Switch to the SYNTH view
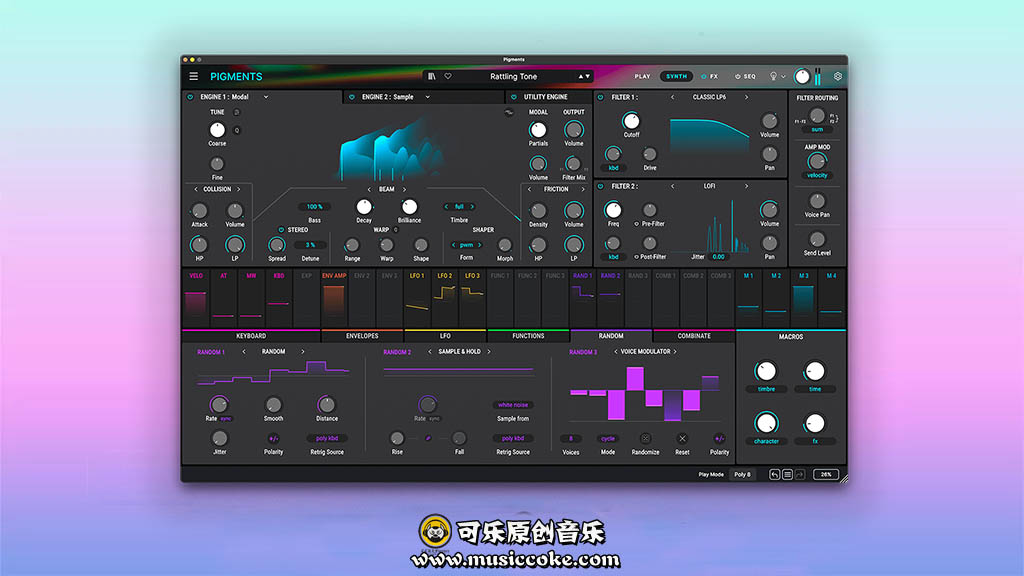The image size is (1024, 576). 676,76
